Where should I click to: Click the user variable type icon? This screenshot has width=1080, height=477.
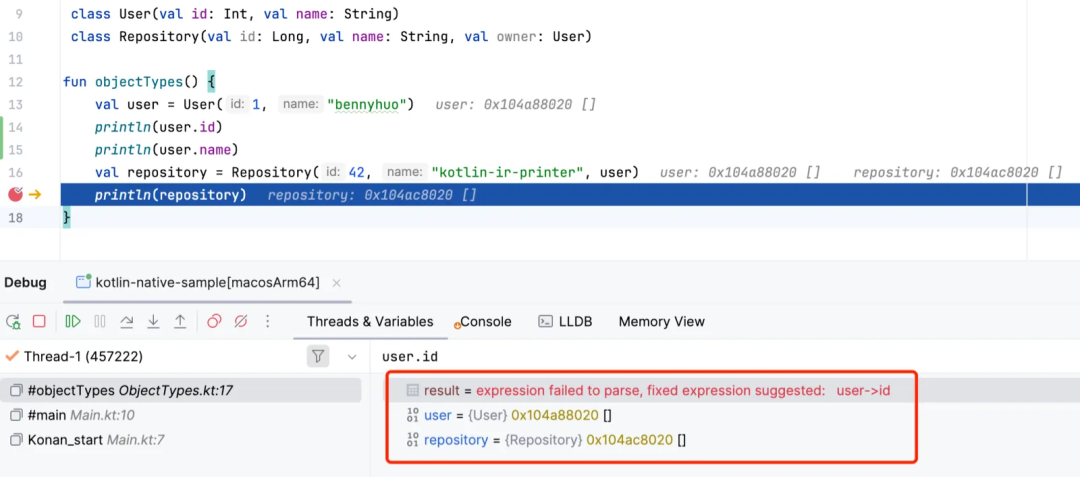point(413,415)
